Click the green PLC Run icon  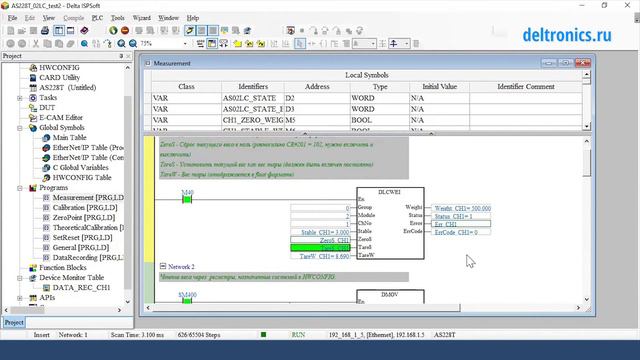113,31
